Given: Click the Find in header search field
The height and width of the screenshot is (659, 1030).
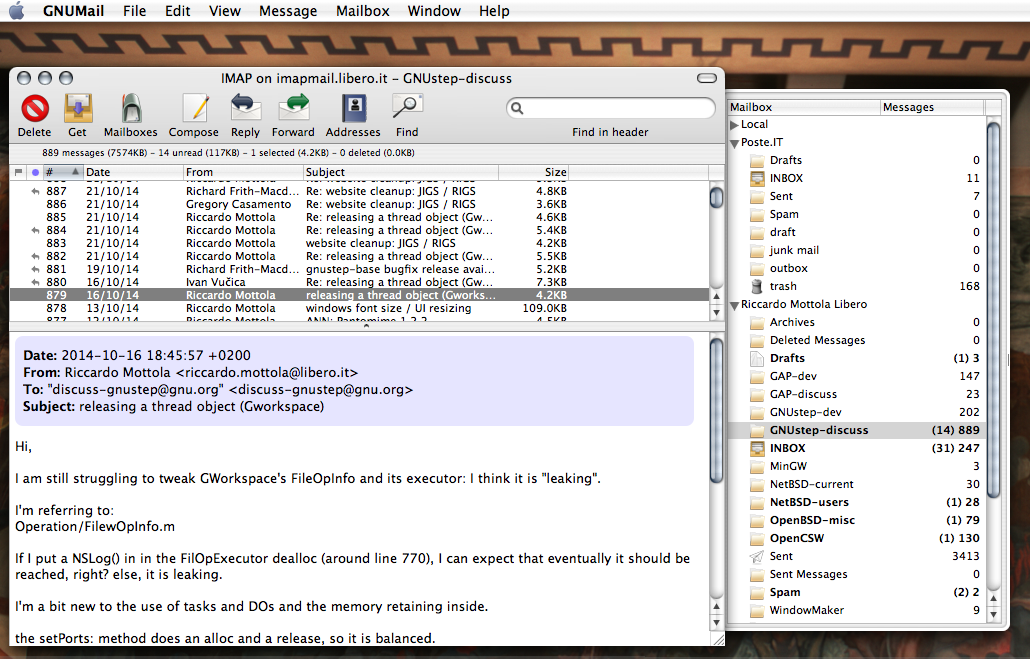Looking at the screenshot, I should coord(610,108).
